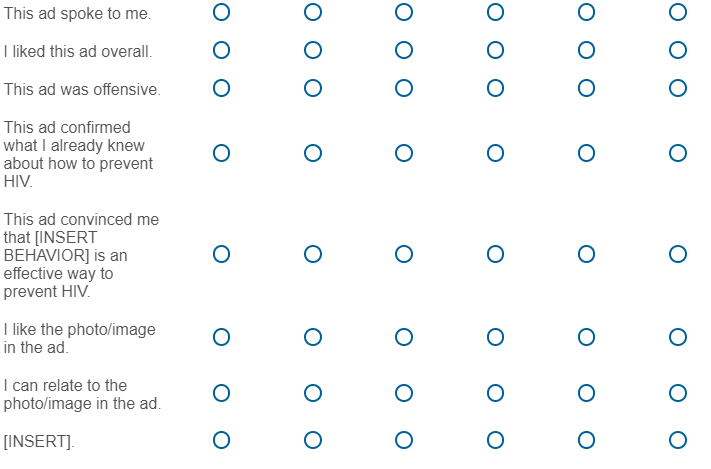711x469 pixels.
Task: Select second radio for 'ad confirmed what I already knew'
Action: click(x=313, y=153)
